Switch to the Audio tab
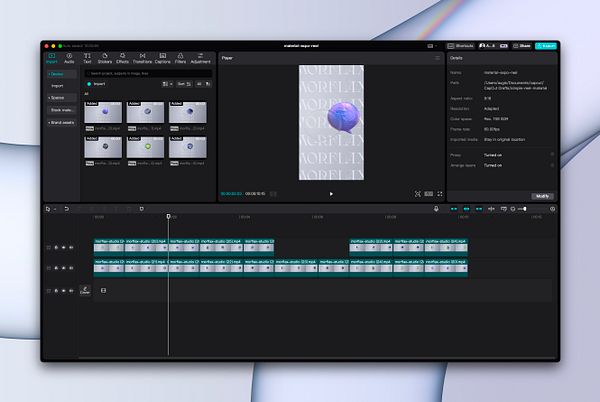The width and height of the screenshot is (600, 402). (69, 59)
